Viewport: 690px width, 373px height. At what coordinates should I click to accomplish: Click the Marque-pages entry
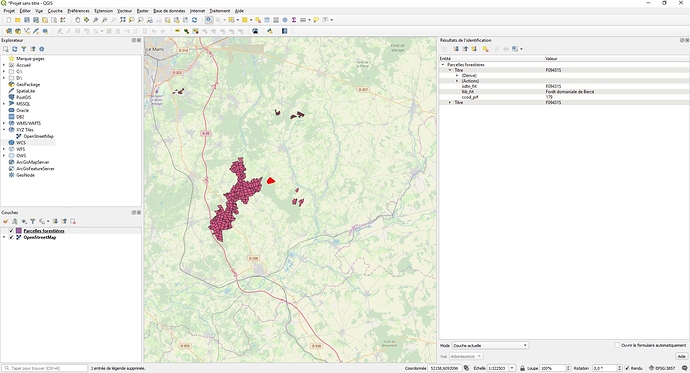pyautogui.click(x=30, y=59)
